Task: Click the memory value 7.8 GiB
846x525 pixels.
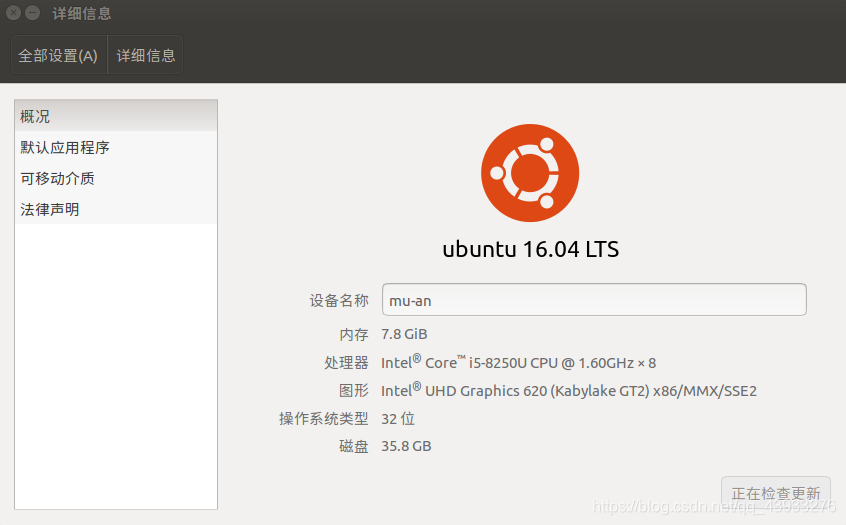Action: [404, 335]
